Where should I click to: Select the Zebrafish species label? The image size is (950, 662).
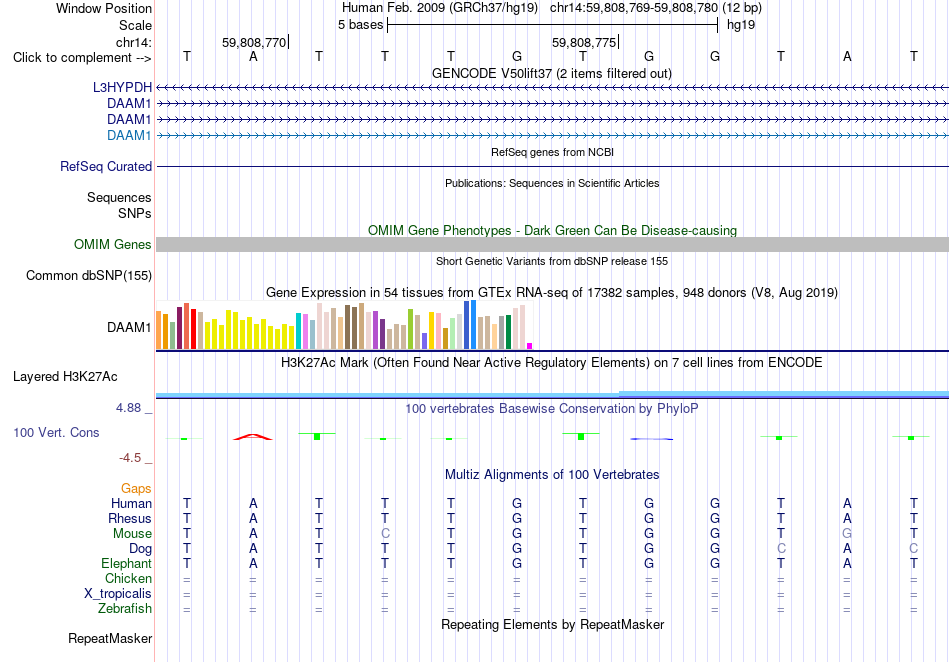[x=125, y=608]
